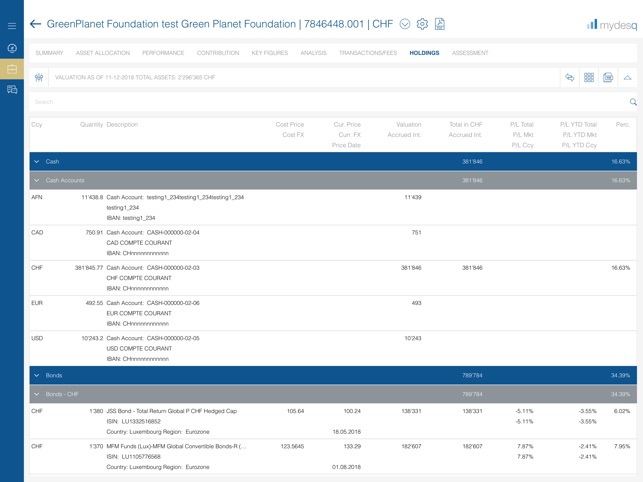The height and width of the screenshot is (482, 643).
Task: Collapse the Bonds - CHF subgroup
Action: (x=37, y=394)
